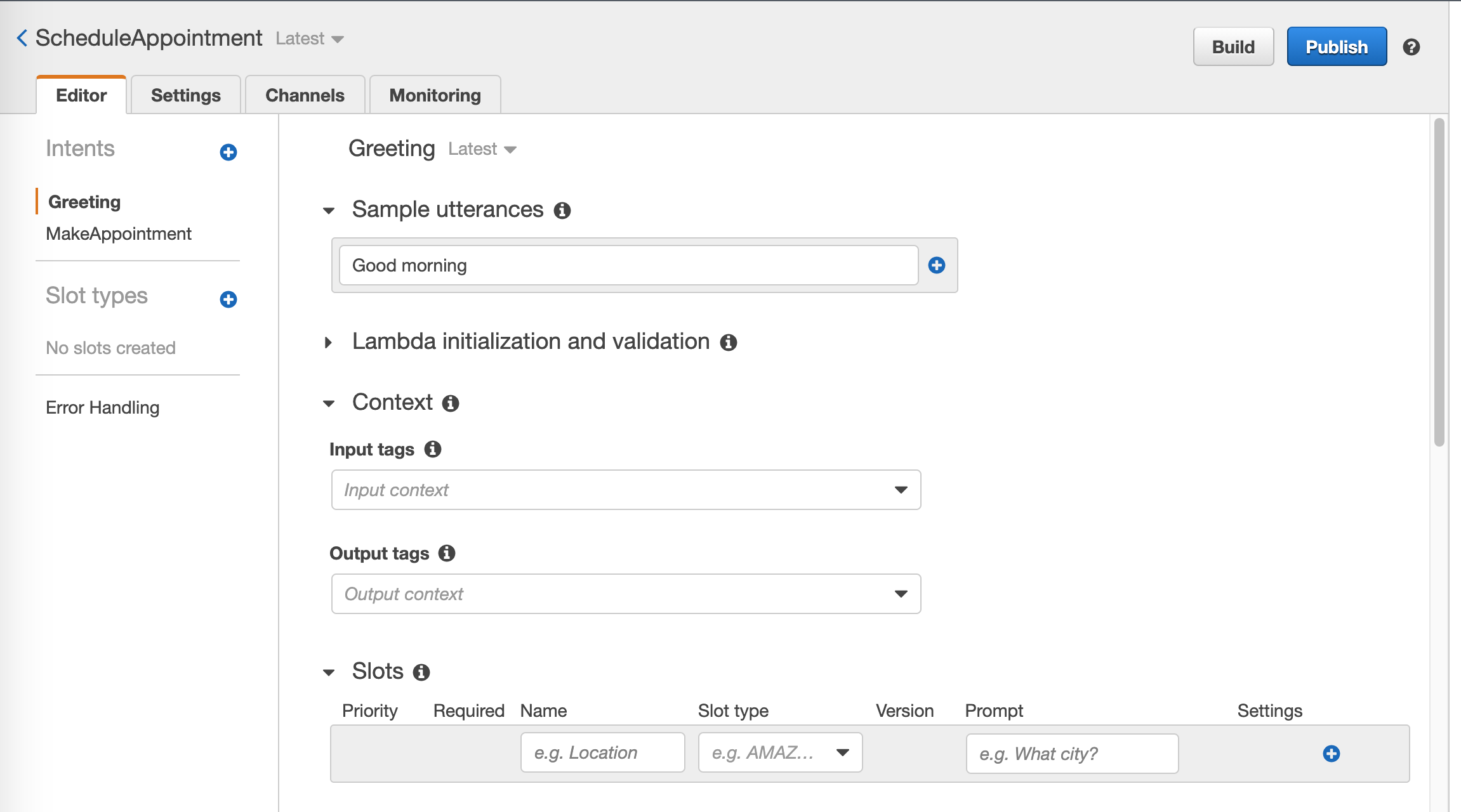Expand the Lambda initialization and validation section
This screenshot has width=1461, height=812.
(328, 343)
